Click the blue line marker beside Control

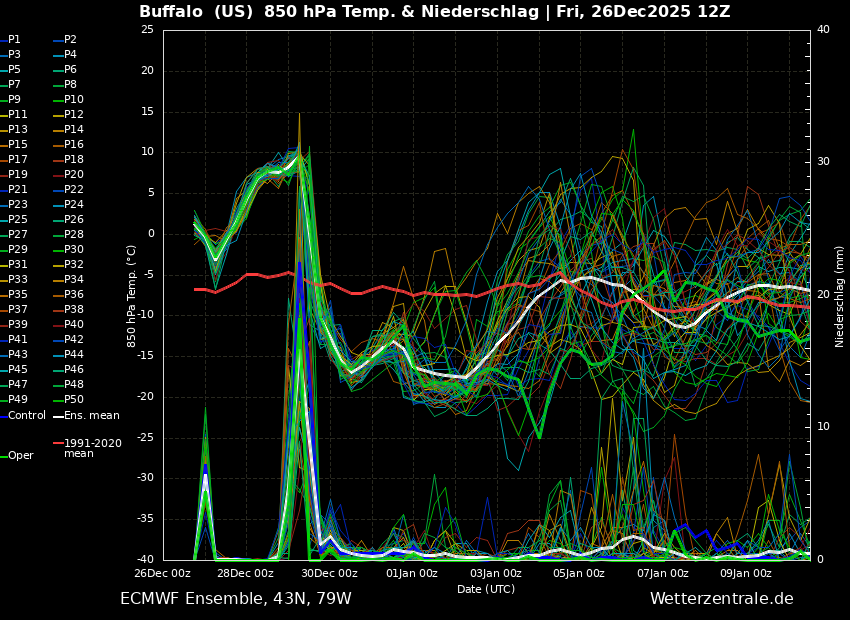3,417
